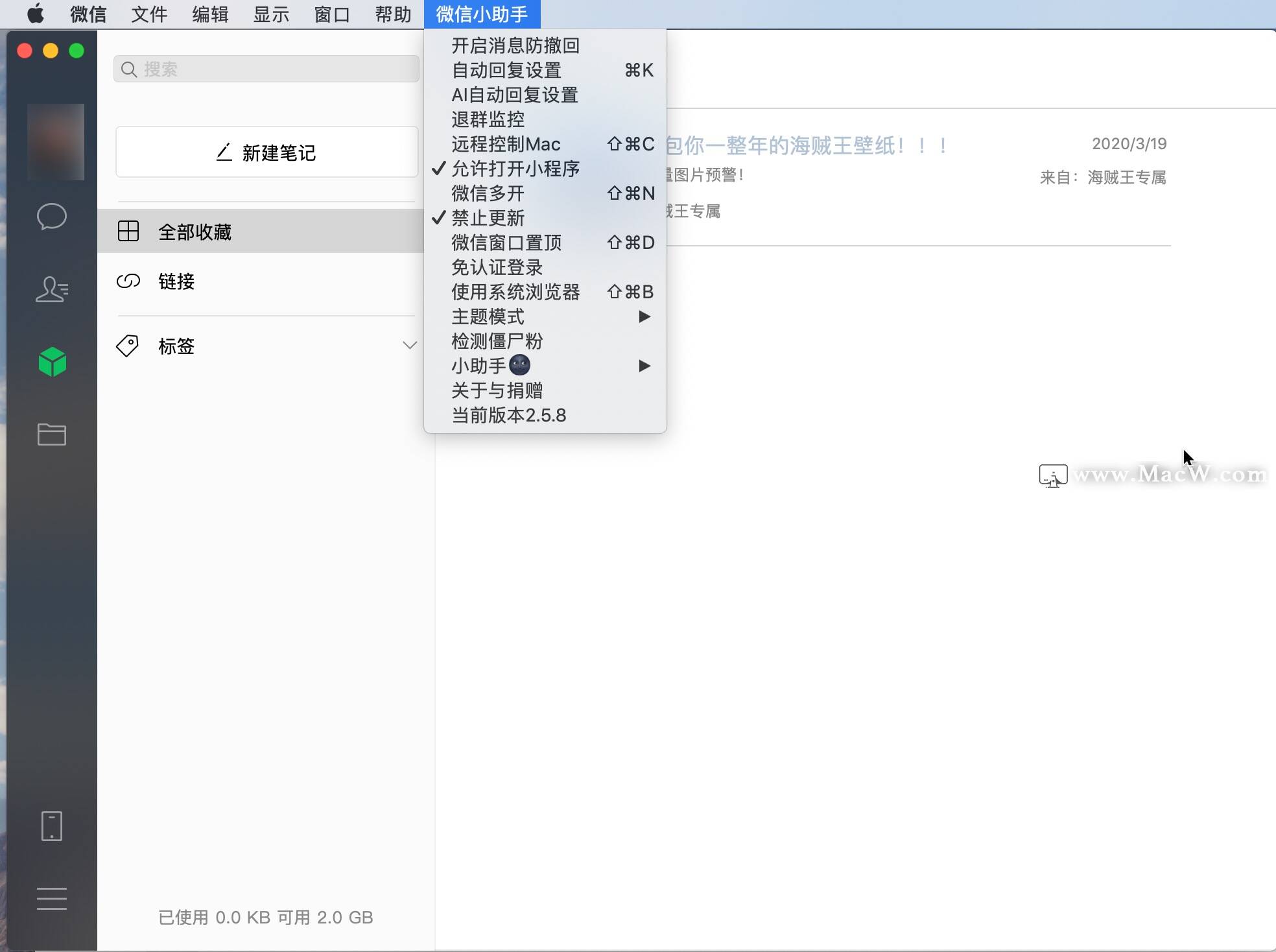The width and height of the screenshot is (1276, 952).
Task: Choose 远程控制Mac menu item
Action: (x=545, y=144)
